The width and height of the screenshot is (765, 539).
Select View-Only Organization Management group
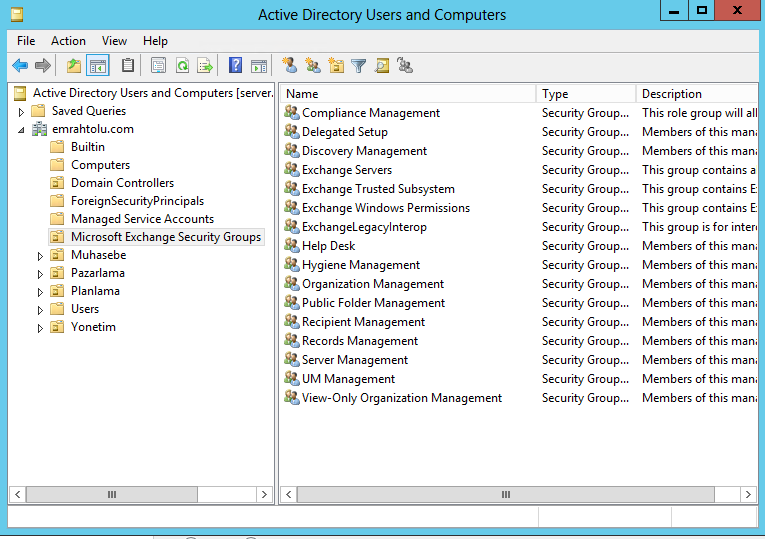pos(402,398)
